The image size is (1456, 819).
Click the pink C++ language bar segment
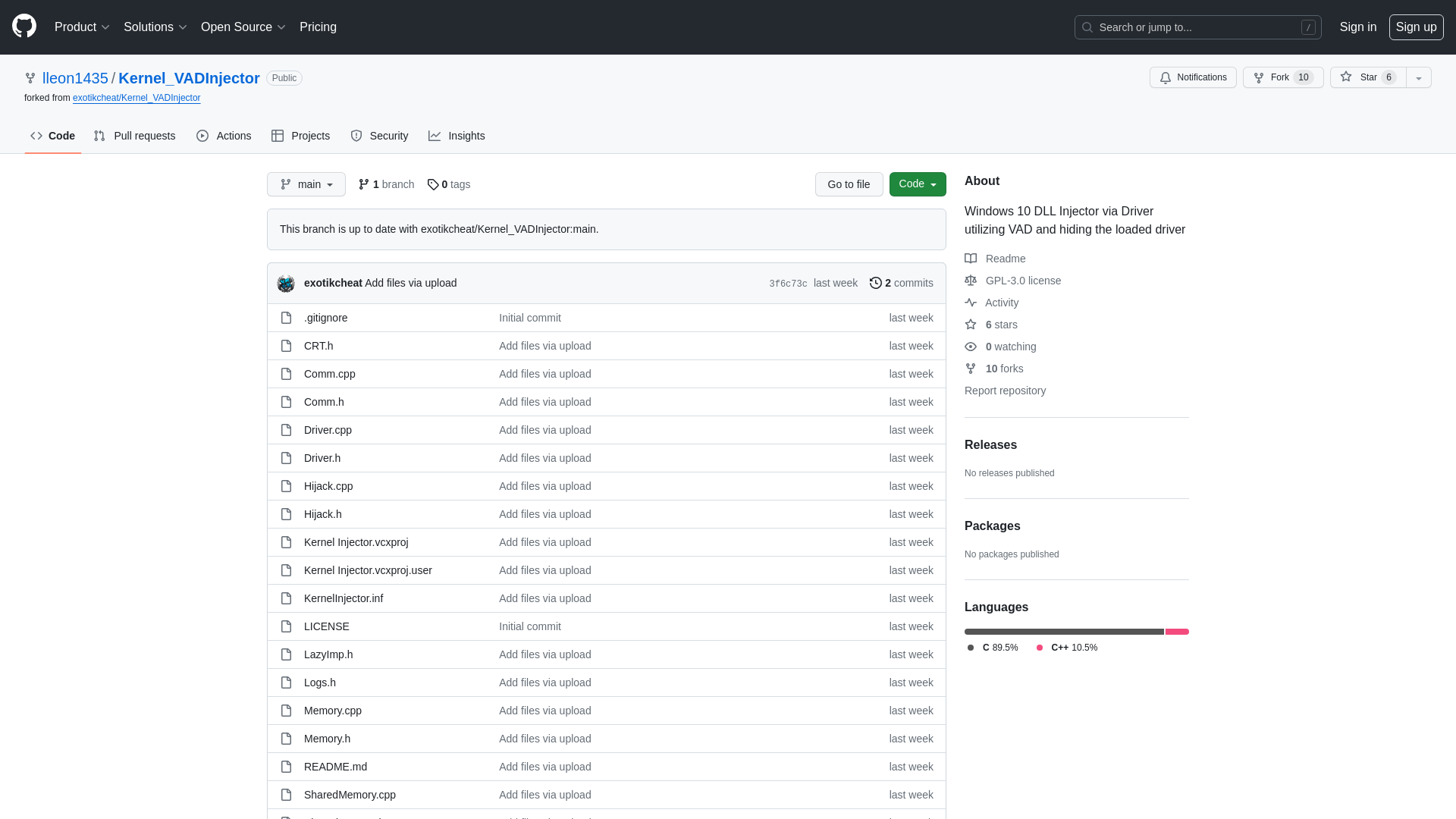[1177, 632]
